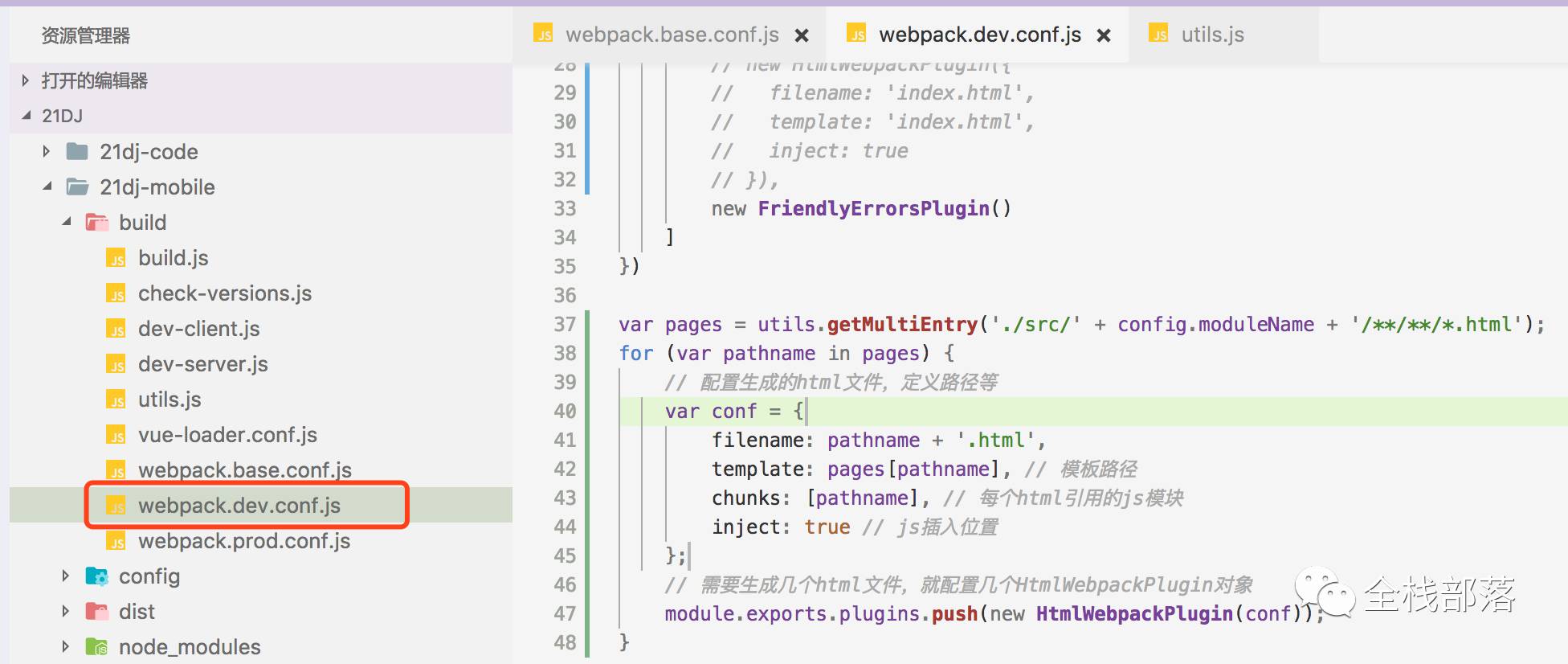Select the 21dj-mobile folder label
1568x664 pixels.
click(157, 187)
